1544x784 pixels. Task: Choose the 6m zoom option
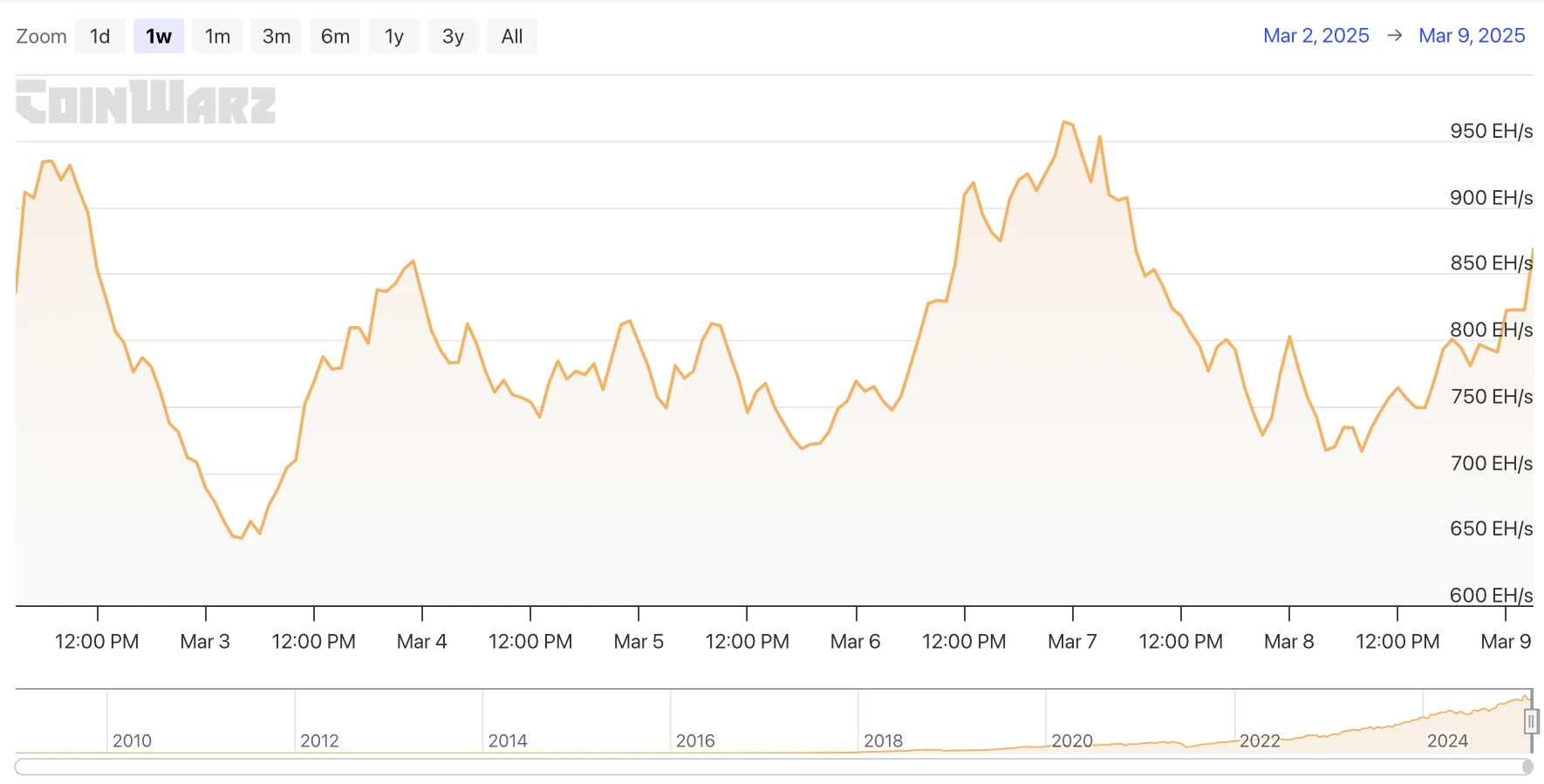[x=335, y=37]
